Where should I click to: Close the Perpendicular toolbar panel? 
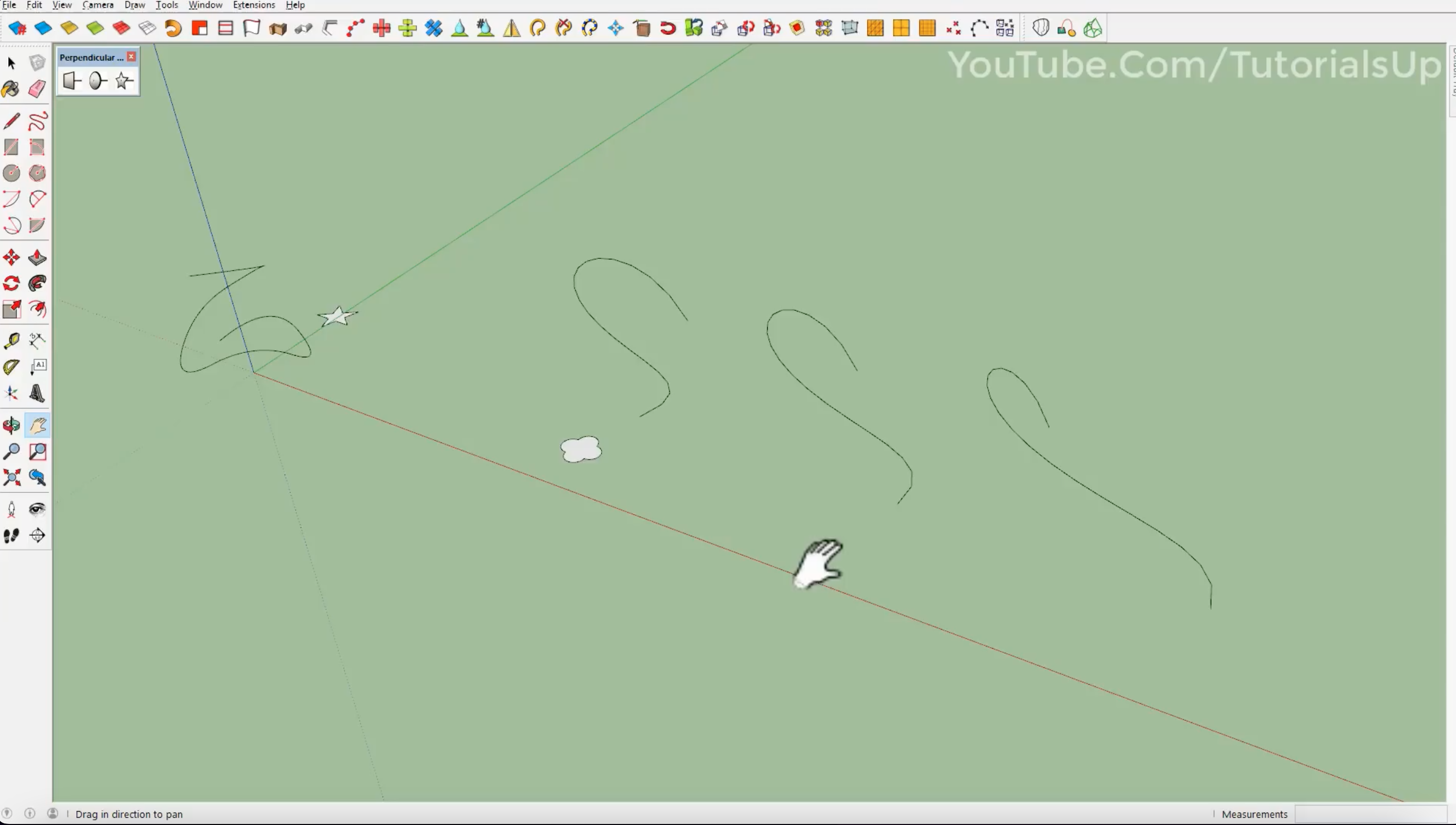pos(131,57)
